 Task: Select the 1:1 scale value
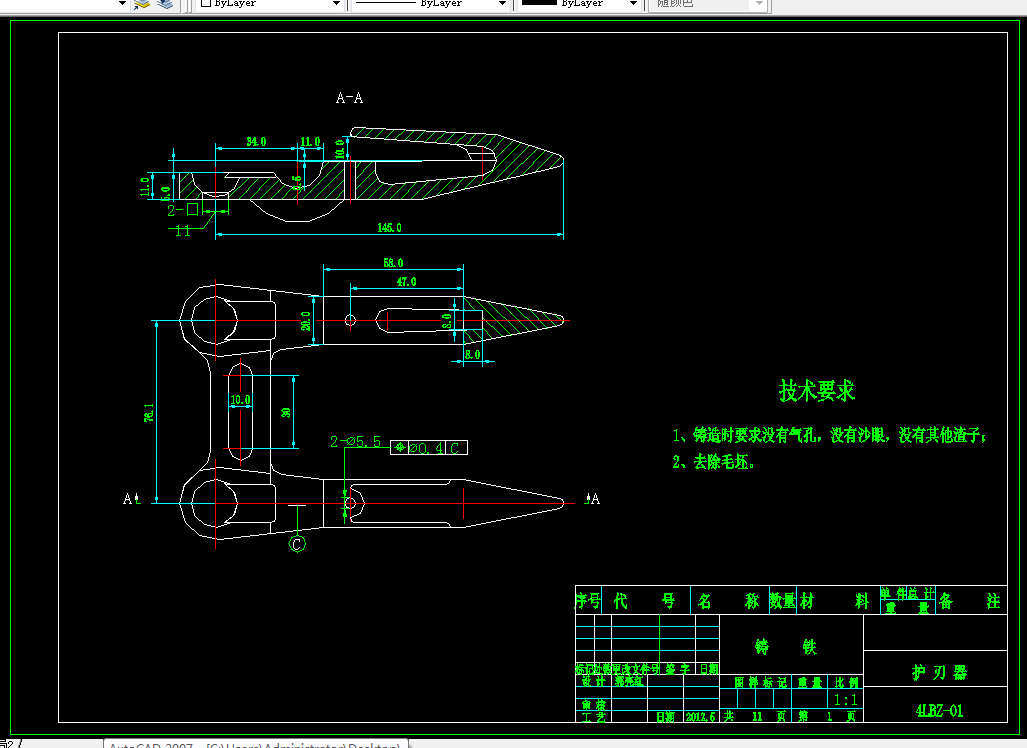coord(846,700)
